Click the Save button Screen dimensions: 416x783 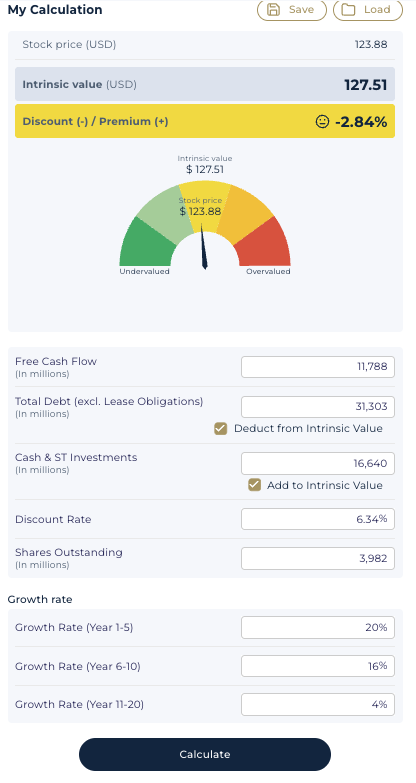pos(292,9)
